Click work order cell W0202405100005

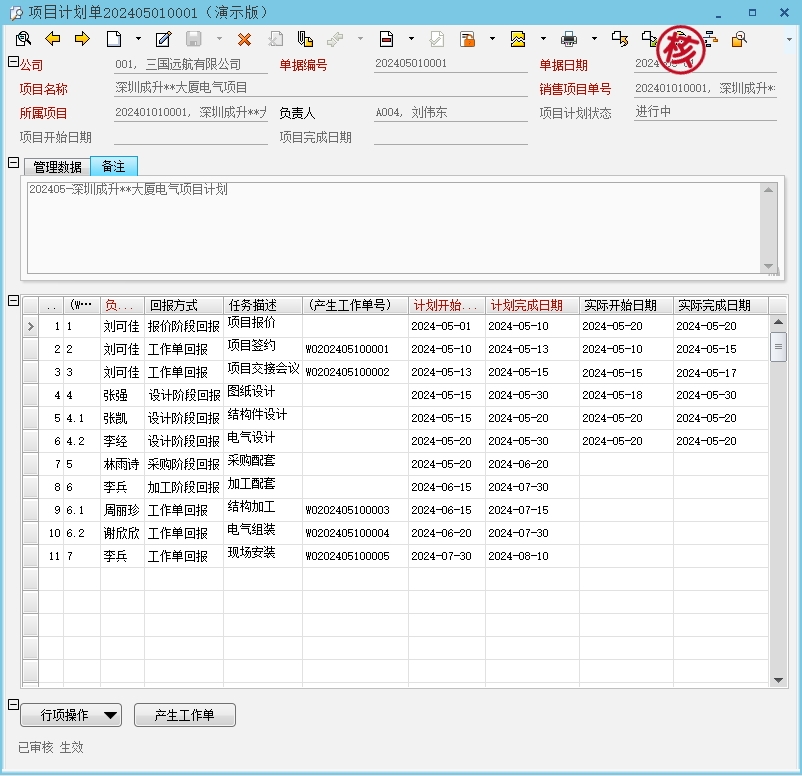pyautogui.click(x=355, y=556)
